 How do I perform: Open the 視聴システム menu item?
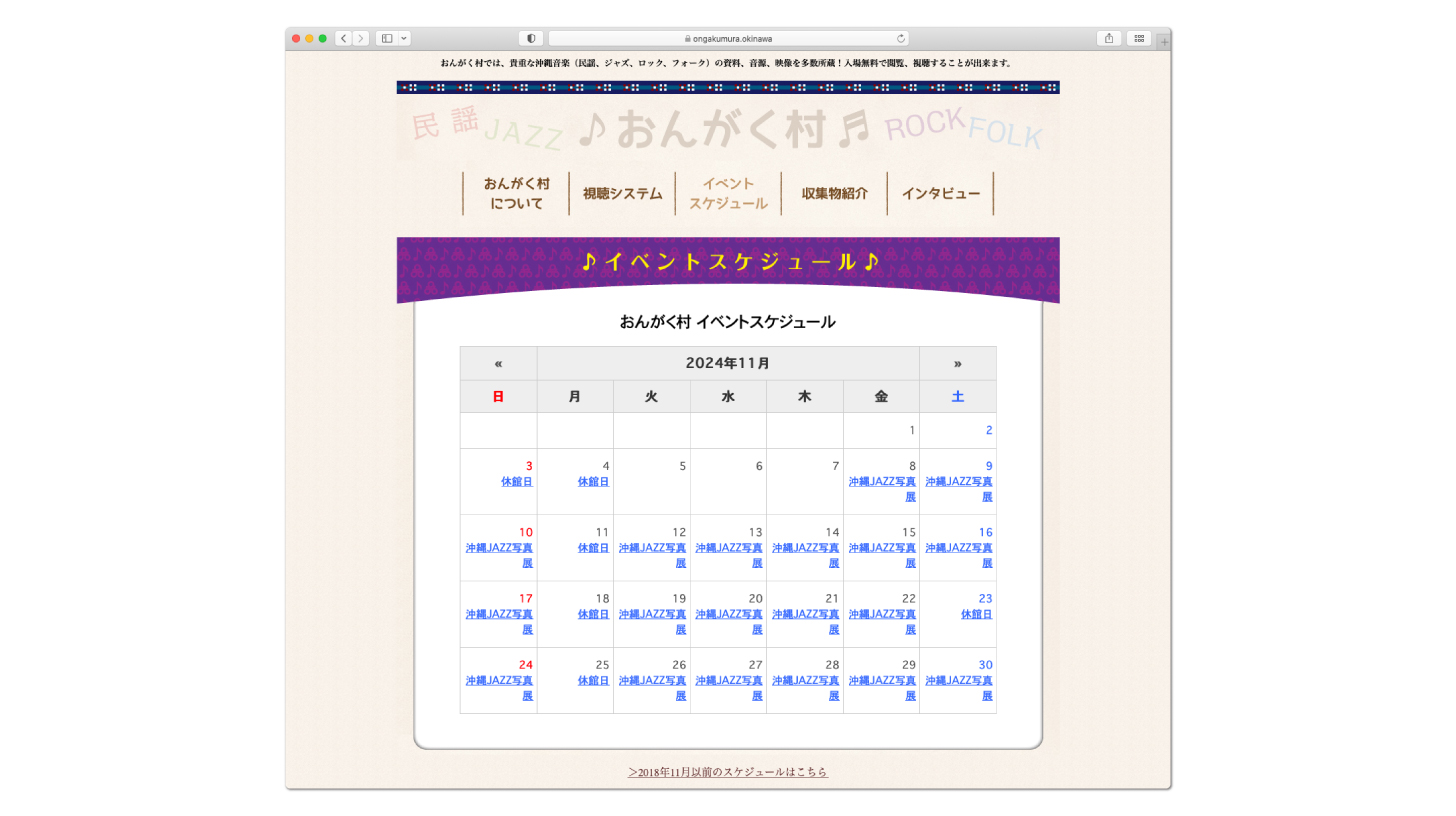point(622,194)
